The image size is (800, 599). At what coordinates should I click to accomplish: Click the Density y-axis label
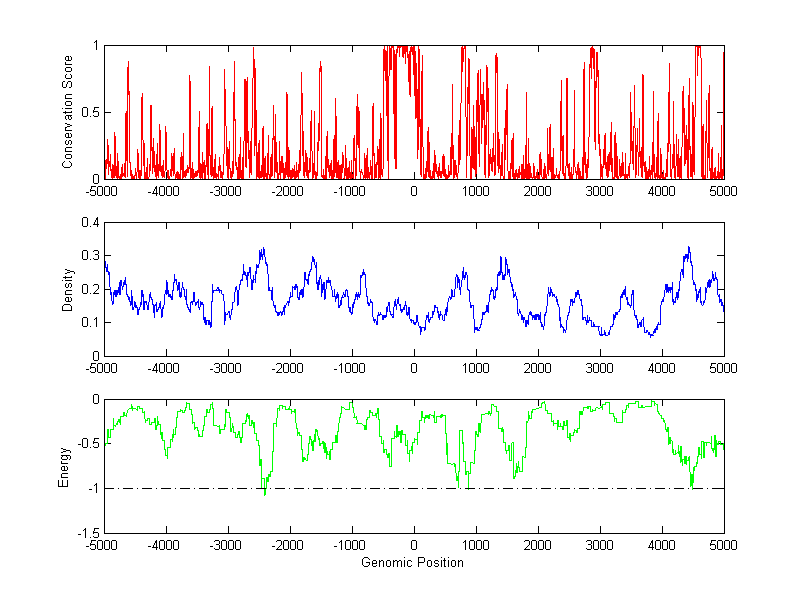pos(68,289)
